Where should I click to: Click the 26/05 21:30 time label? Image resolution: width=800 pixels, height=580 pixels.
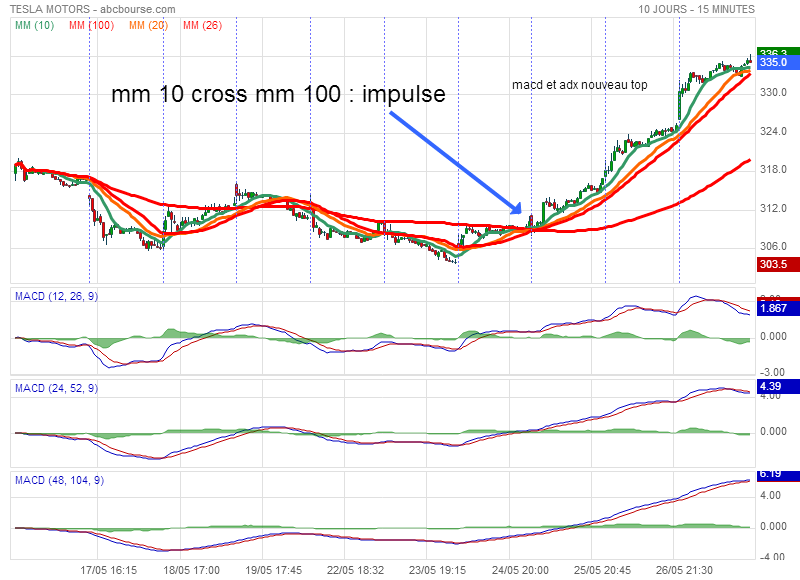[x=684, y=570]
